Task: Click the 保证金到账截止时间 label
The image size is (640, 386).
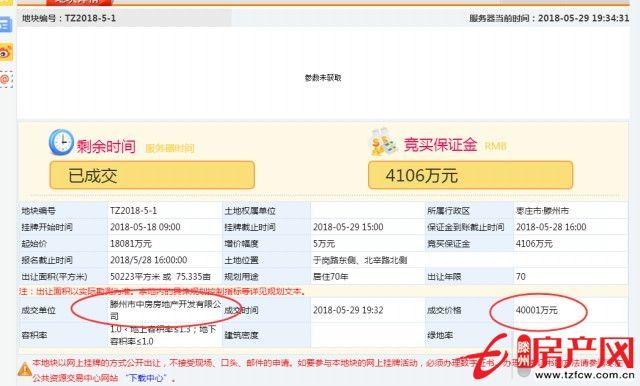Action: (x=466, y=227)
